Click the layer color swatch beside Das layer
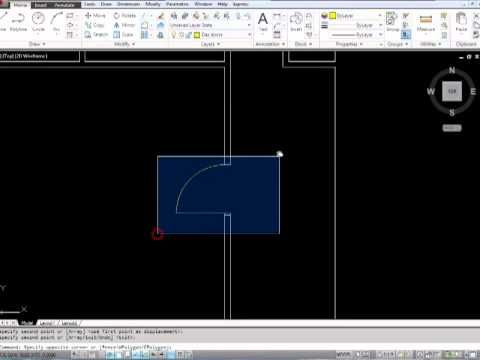Screen dimensions: 480x360 [x=197, y=35]
